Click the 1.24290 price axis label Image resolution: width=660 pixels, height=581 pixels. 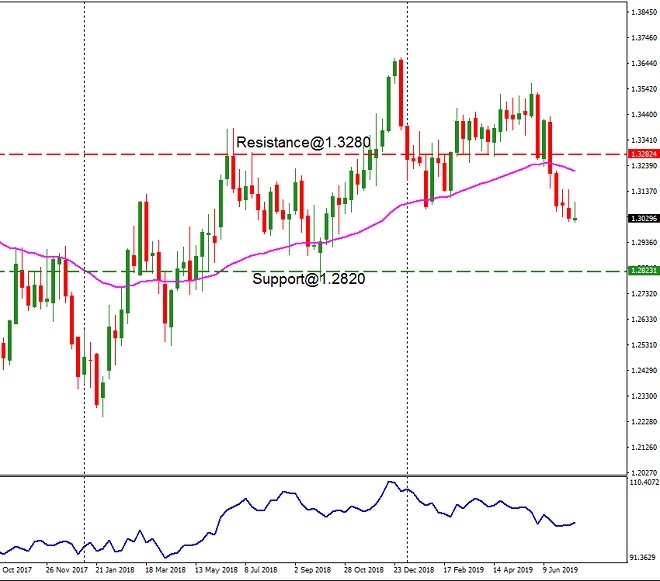(644, 370)
